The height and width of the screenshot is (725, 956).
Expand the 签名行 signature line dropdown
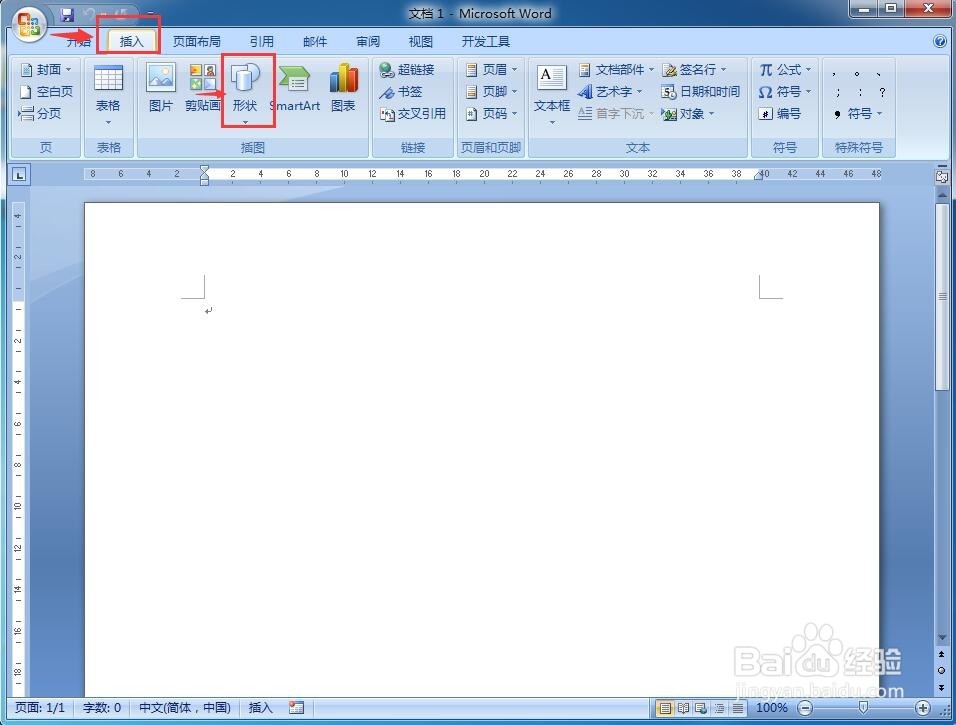click(x=724, y=70)
